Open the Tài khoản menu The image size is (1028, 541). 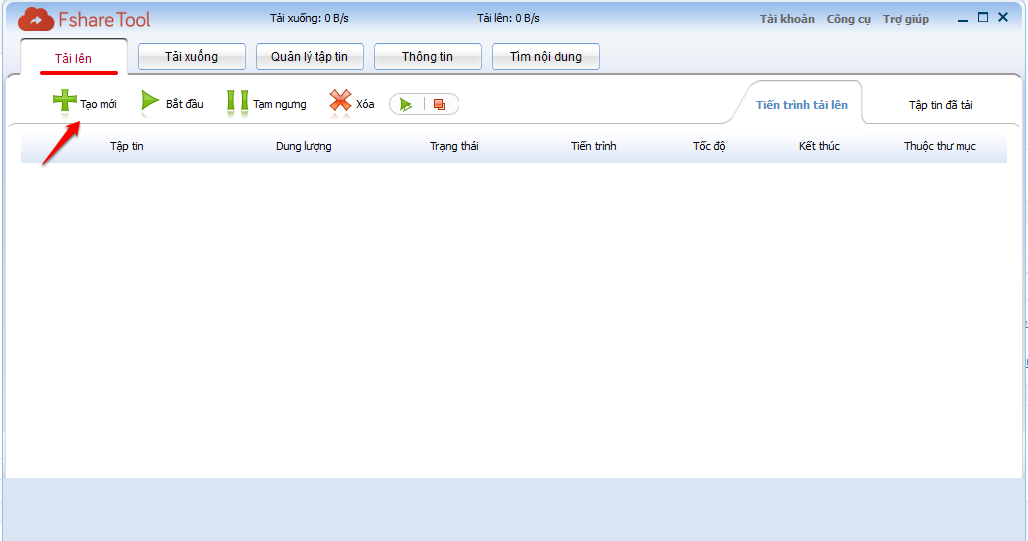click(787, 19)
